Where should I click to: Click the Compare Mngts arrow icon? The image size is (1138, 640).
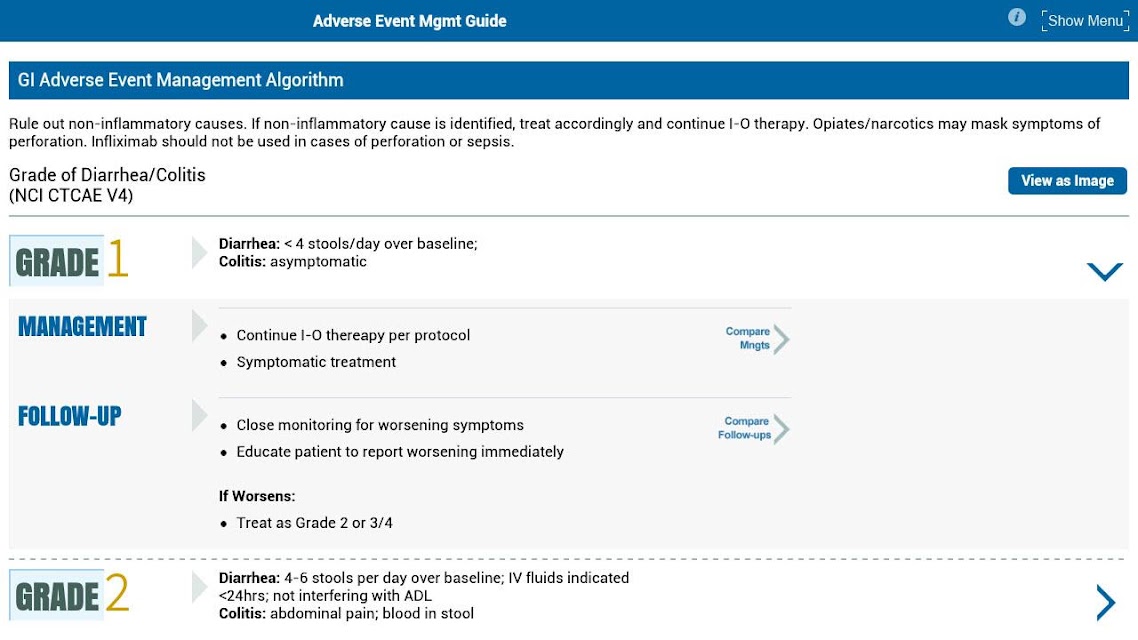781,339
